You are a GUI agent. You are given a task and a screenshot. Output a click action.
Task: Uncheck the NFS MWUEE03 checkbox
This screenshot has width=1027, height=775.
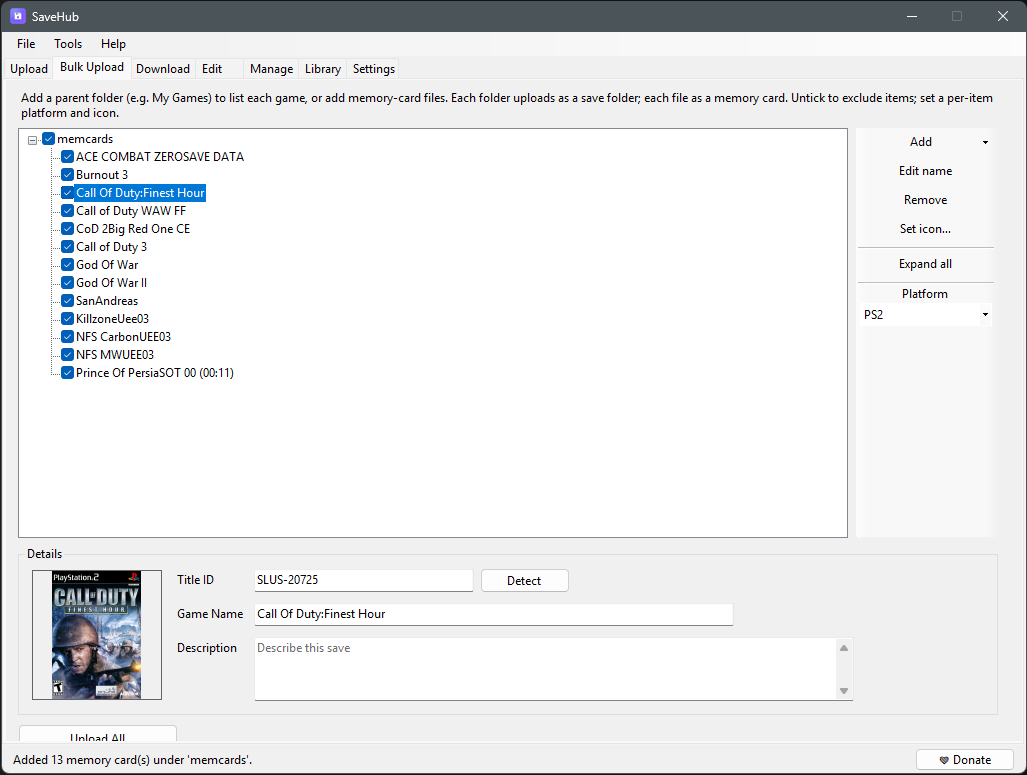click(67, 355)
